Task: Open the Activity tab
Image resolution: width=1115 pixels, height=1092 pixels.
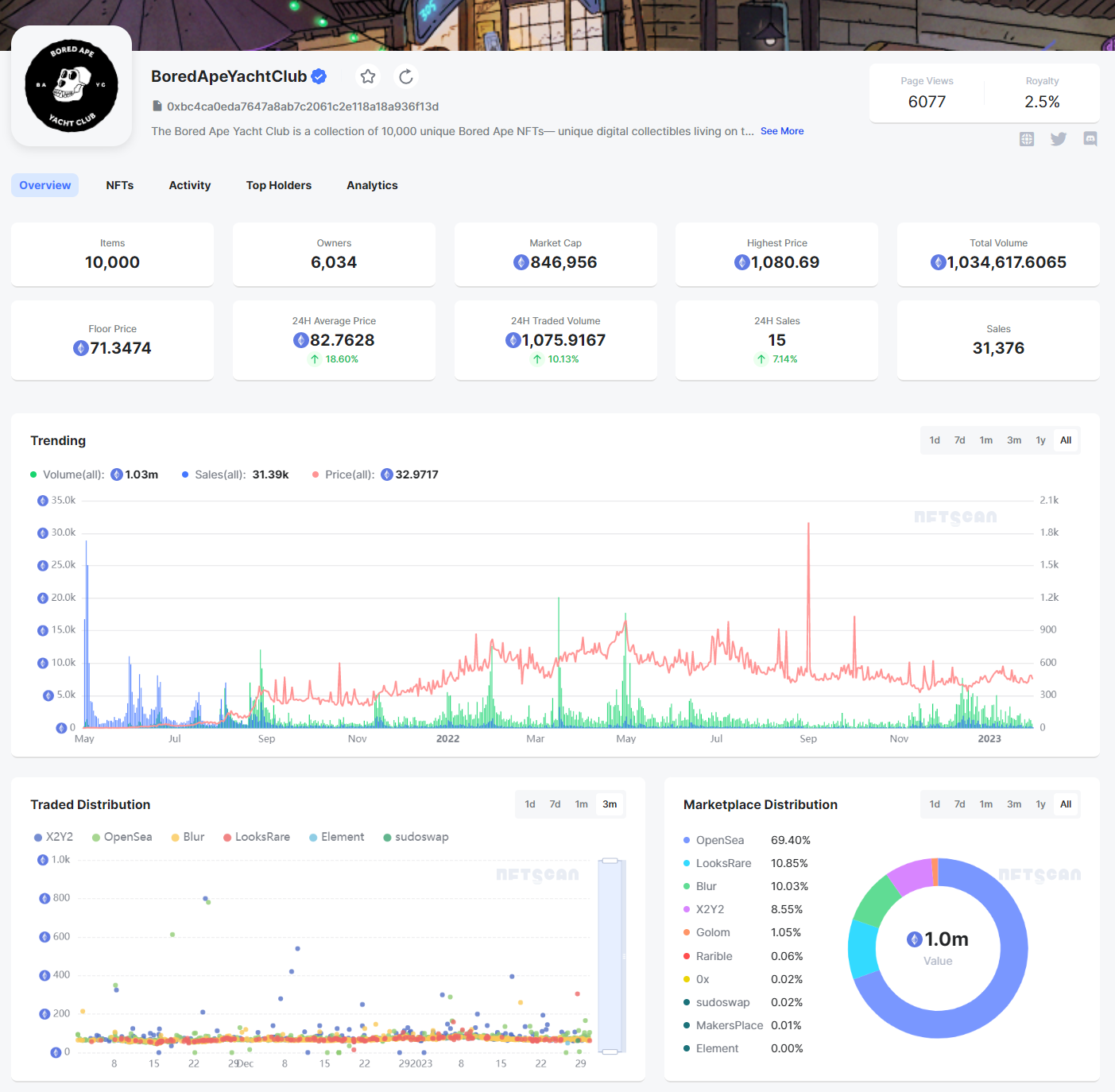Action: click(190, 185)
